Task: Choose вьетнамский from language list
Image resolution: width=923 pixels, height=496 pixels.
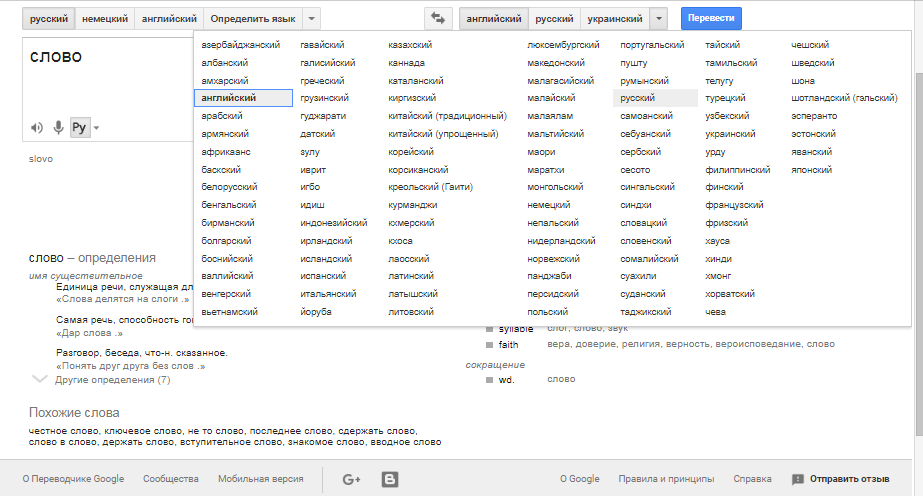Action: [230, 312]
